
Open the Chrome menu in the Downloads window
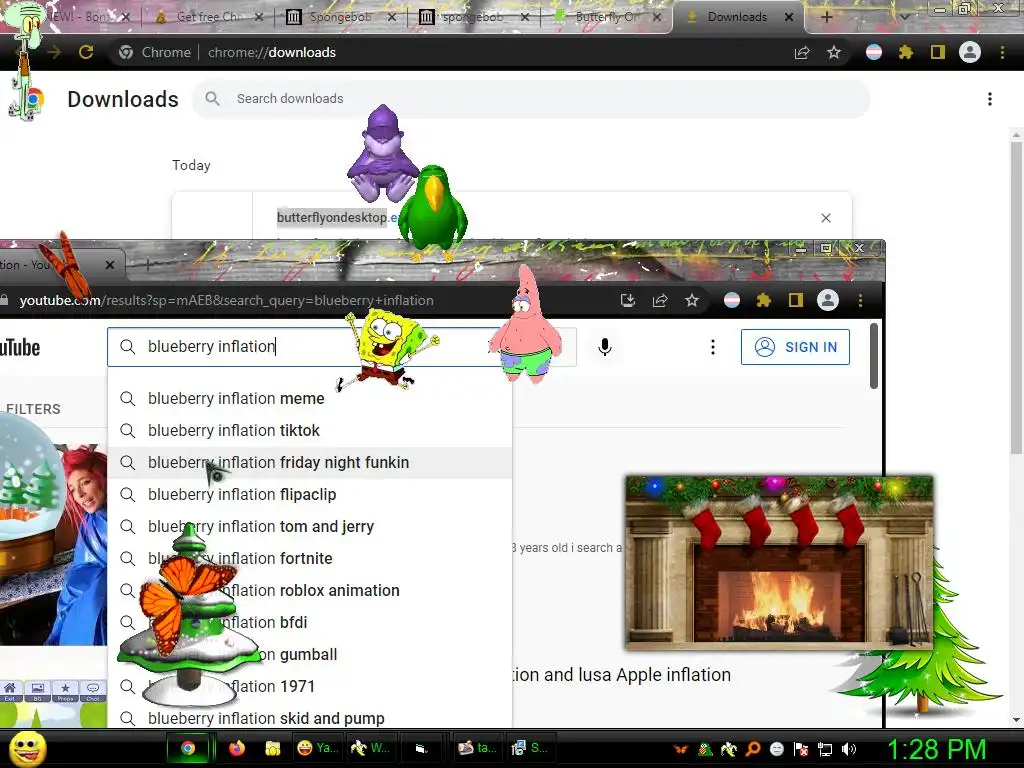pyautogui.click(x=1002, y=52)
